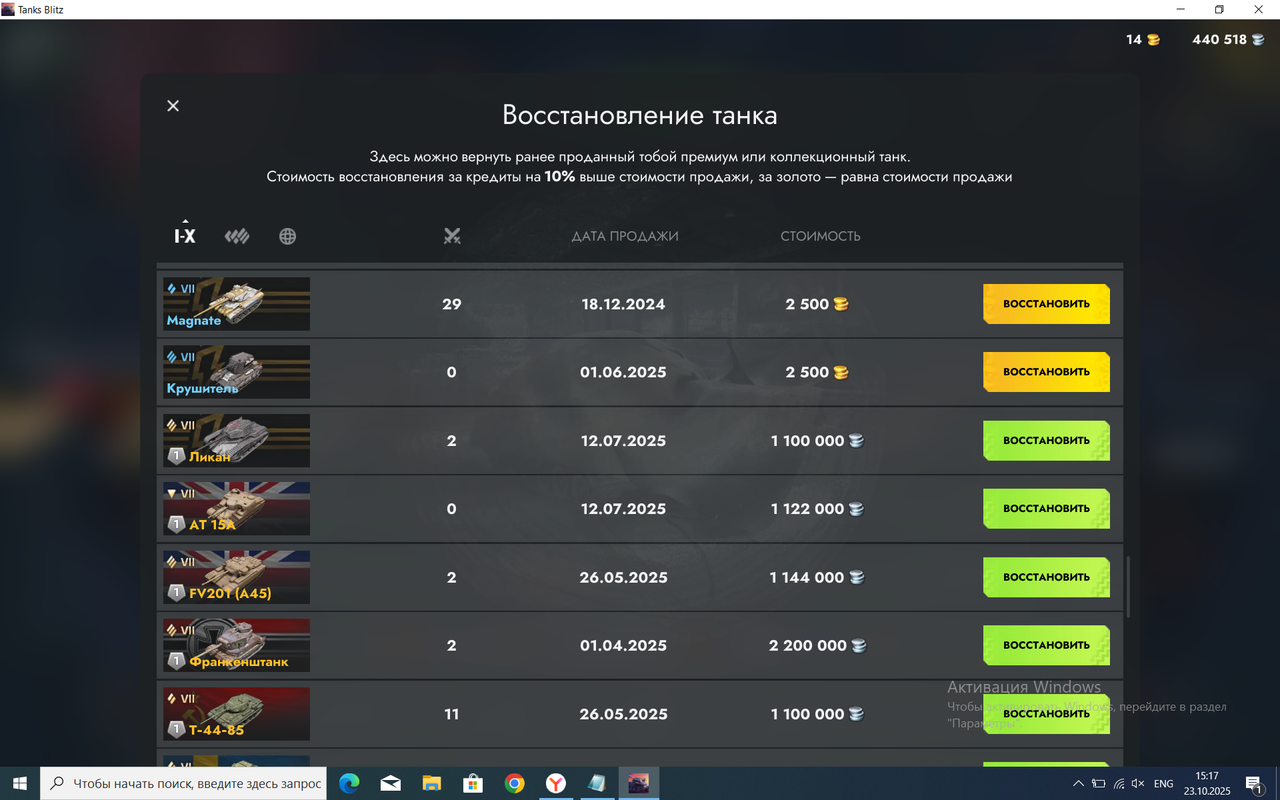The height and width of the screenshot is (800, 1280).
Task: Open notification center icon
Action: coord(1254,784)
